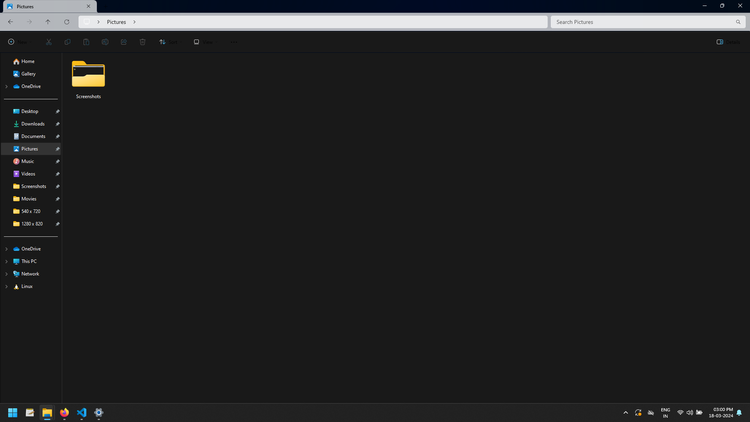750x422 pixels.
Task: Toggle the Details pane button
Action: click(x=728, y=42)
